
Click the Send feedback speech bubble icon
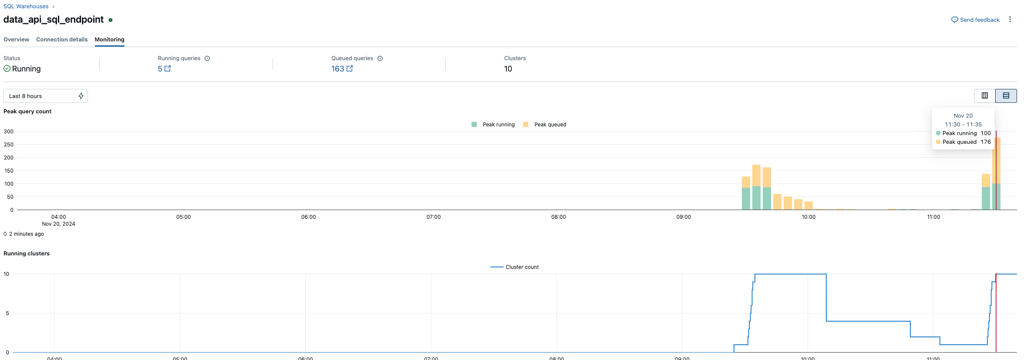954,20
